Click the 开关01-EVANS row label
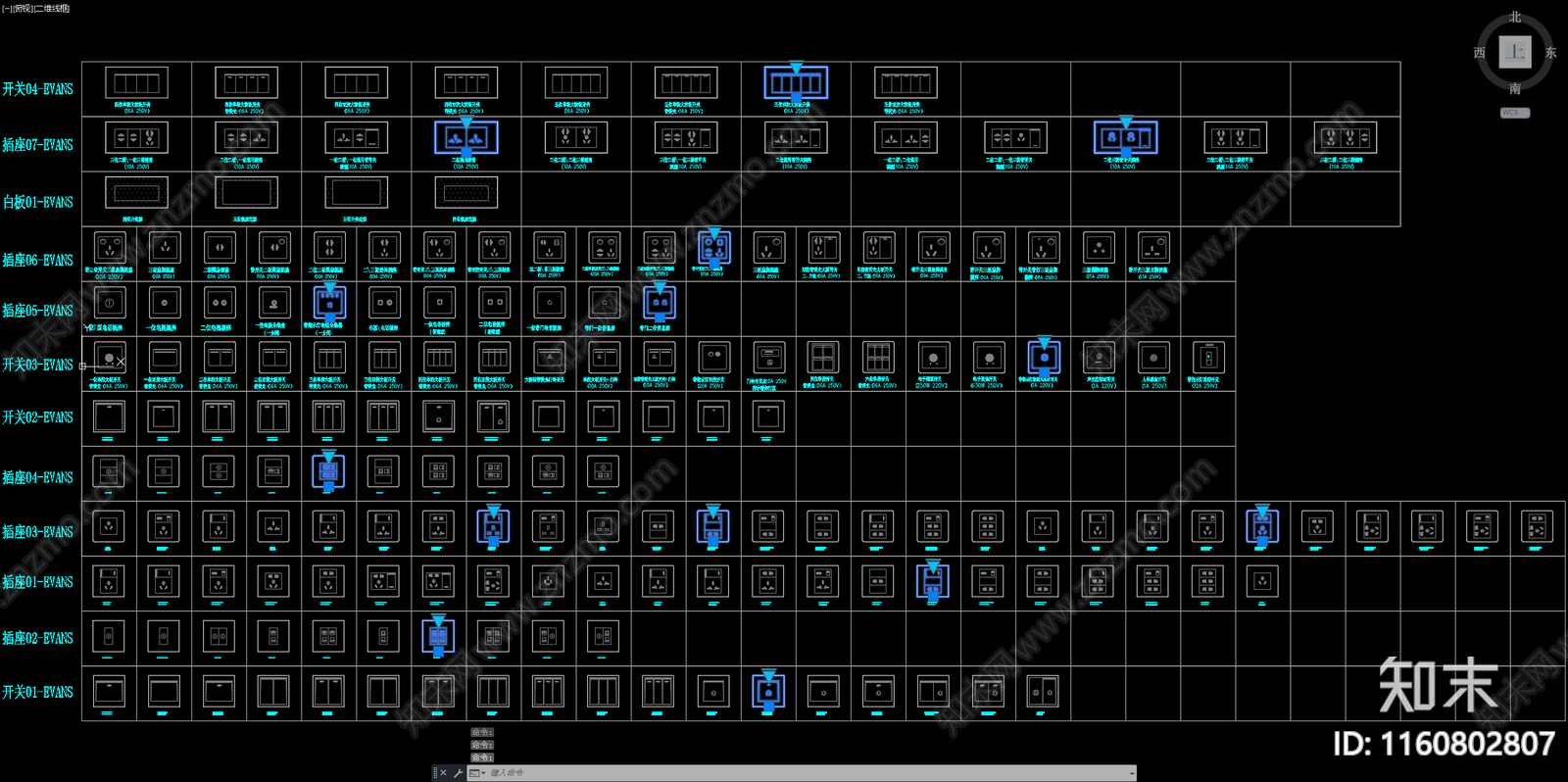 (37, 692)
